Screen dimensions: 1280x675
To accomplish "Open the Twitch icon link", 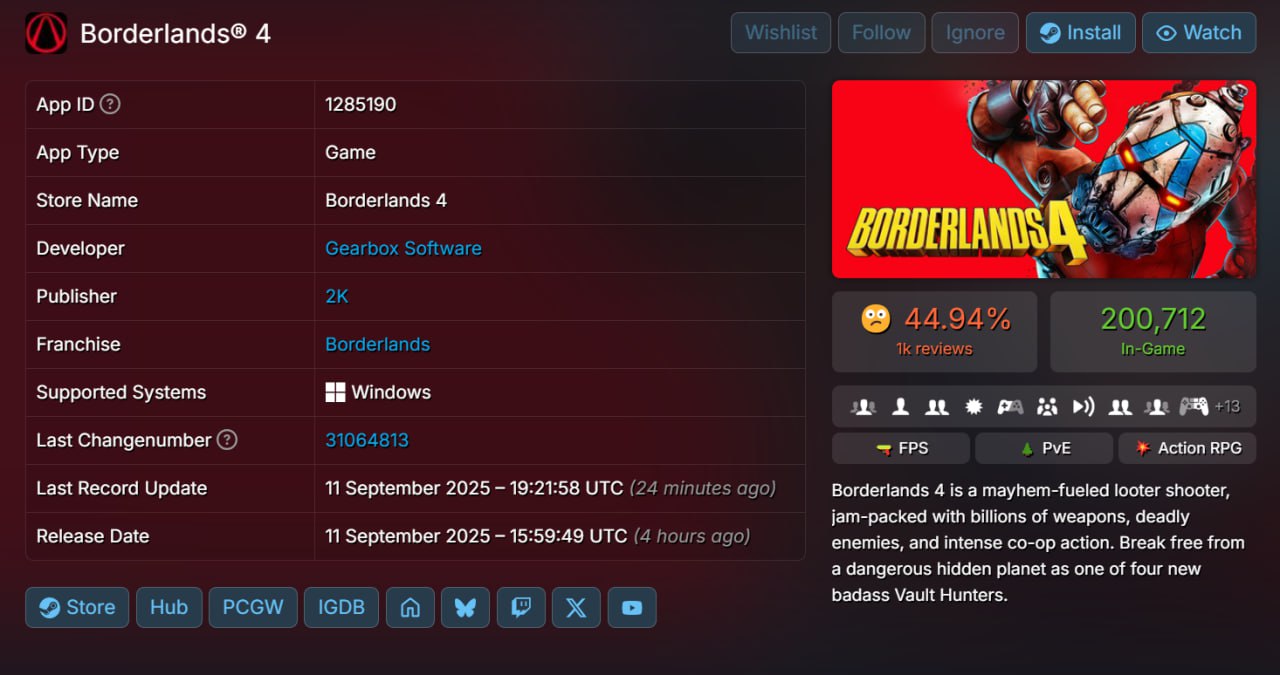I will pos(521,607).
